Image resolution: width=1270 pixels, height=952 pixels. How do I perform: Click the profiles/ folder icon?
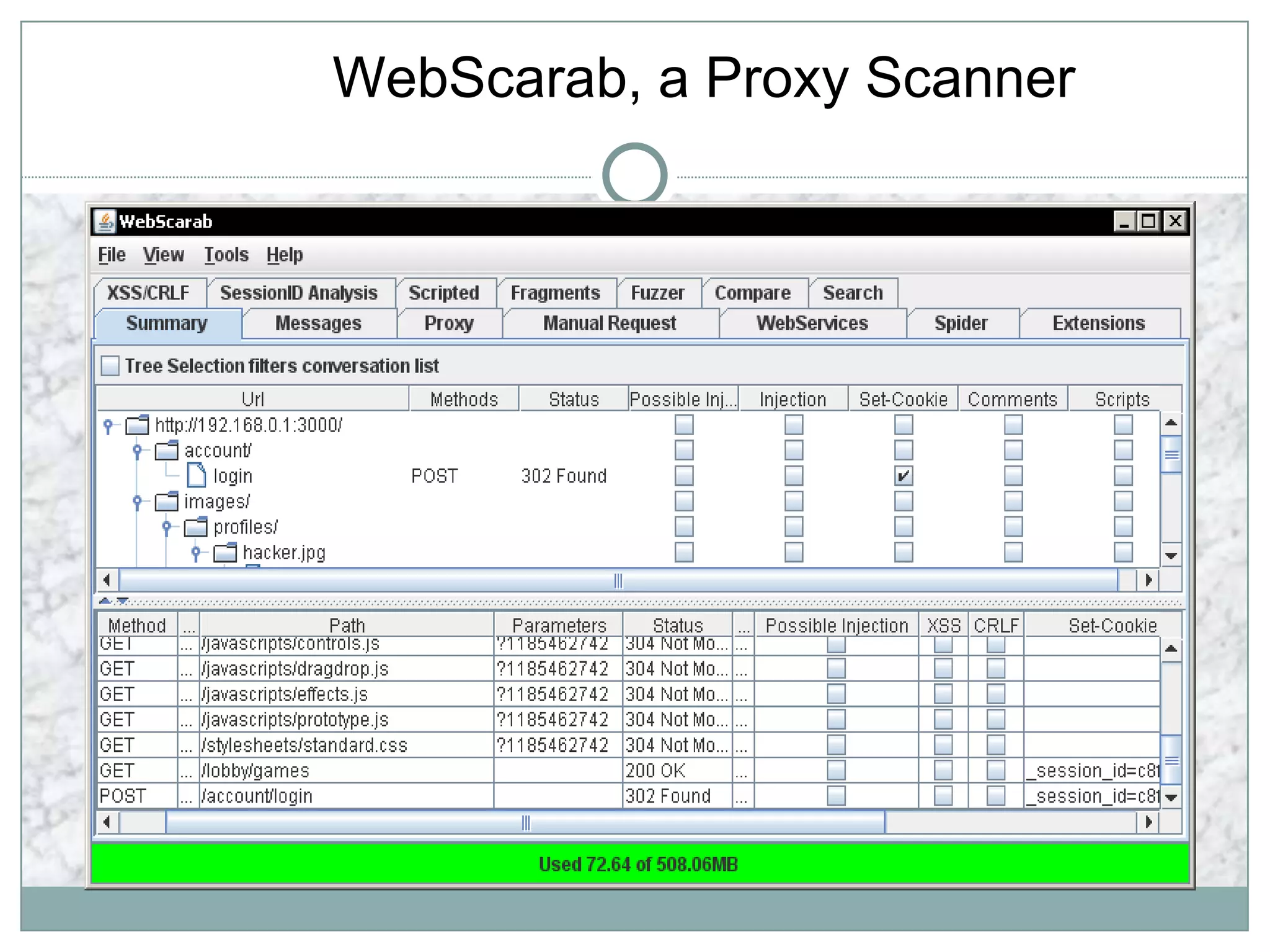pyautogui.click(x=196, y=527)
